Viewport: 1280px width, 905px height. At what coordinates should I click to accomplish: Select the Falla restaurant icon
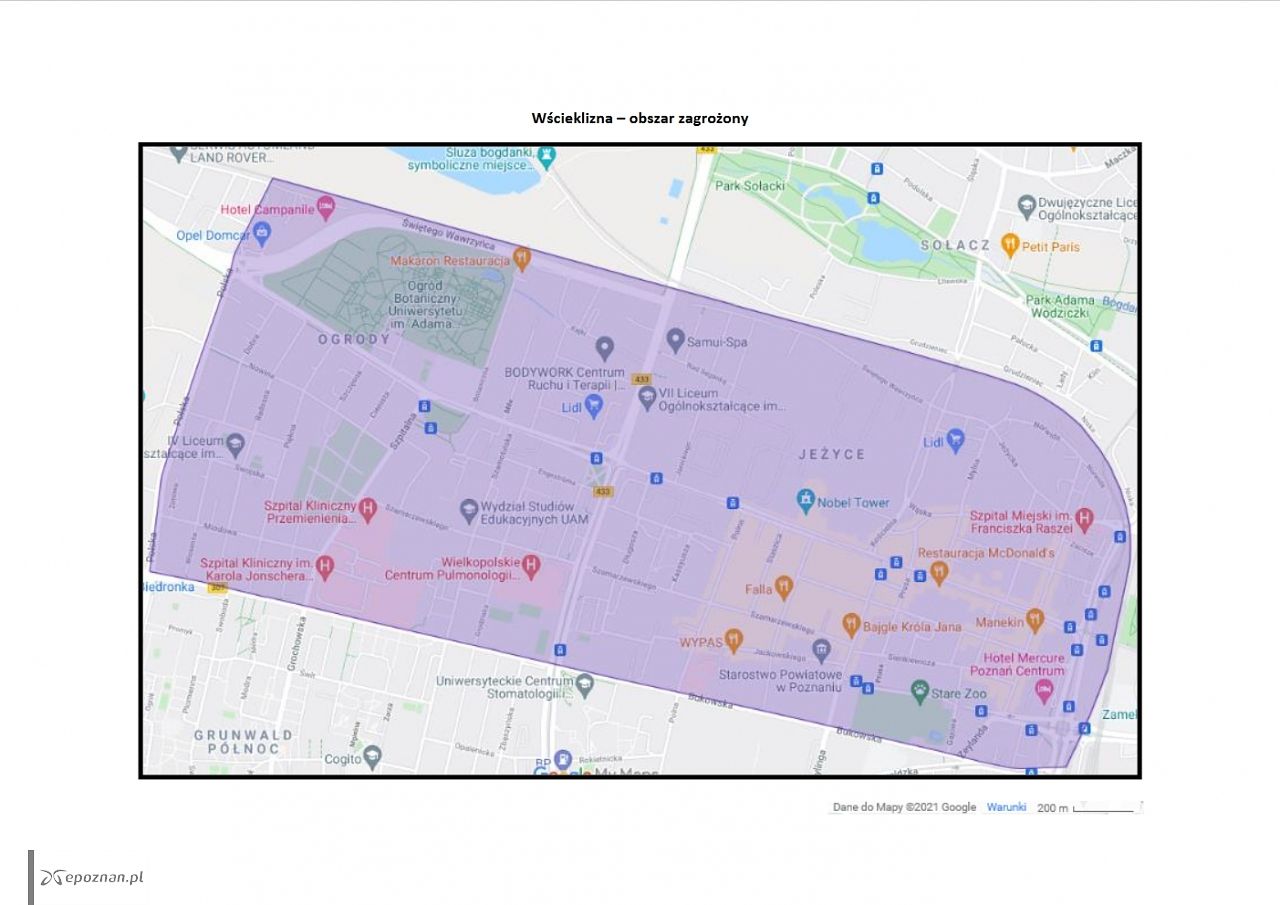pos(784,587)
